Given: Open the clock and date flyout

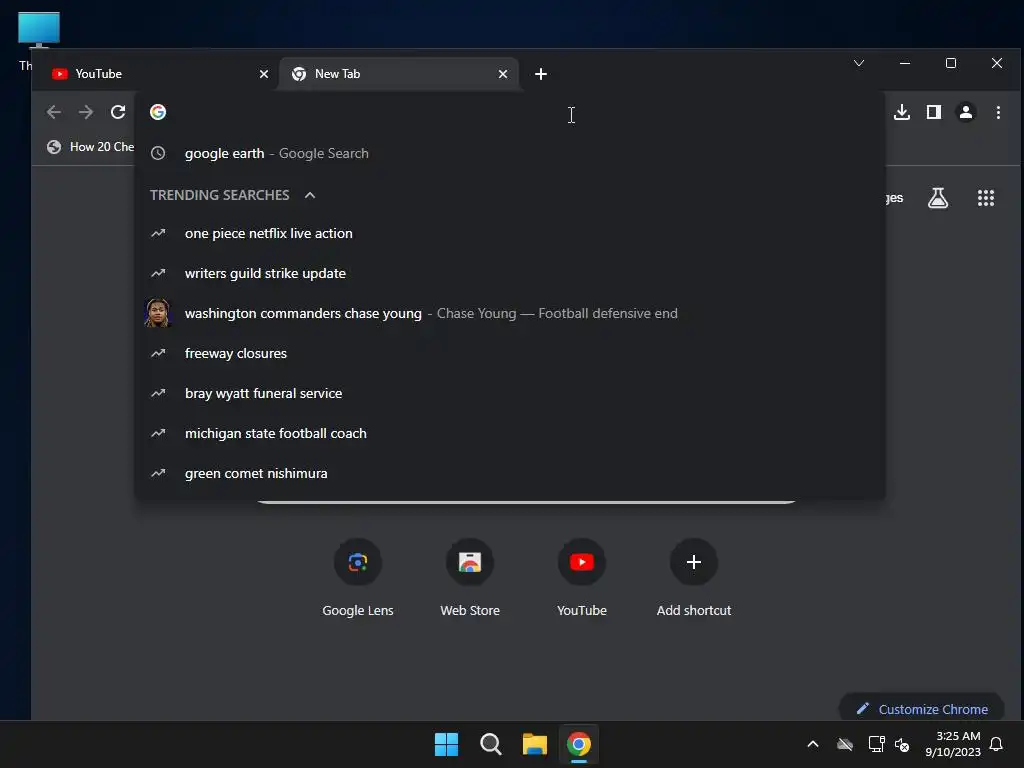Looking at the screenshot, I should [953, 744].
